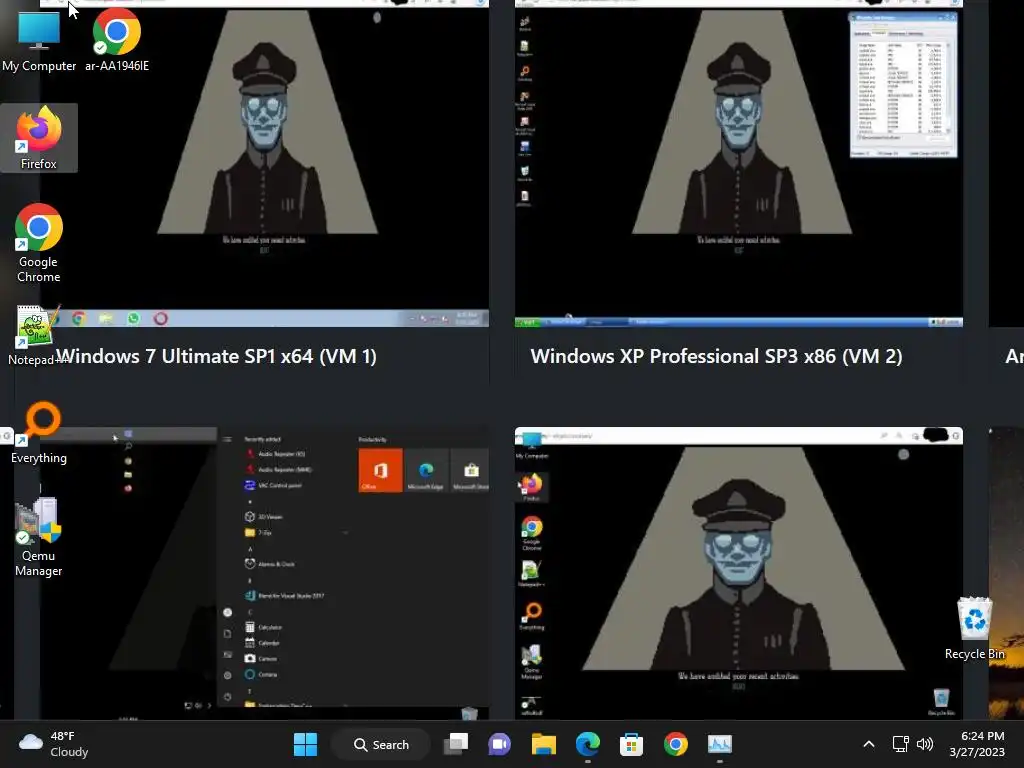Open the Windows 7 Ultimate VM 1 thumbnail
The height and width of the screenshot is (768, 1024).
tap(264, 163)
